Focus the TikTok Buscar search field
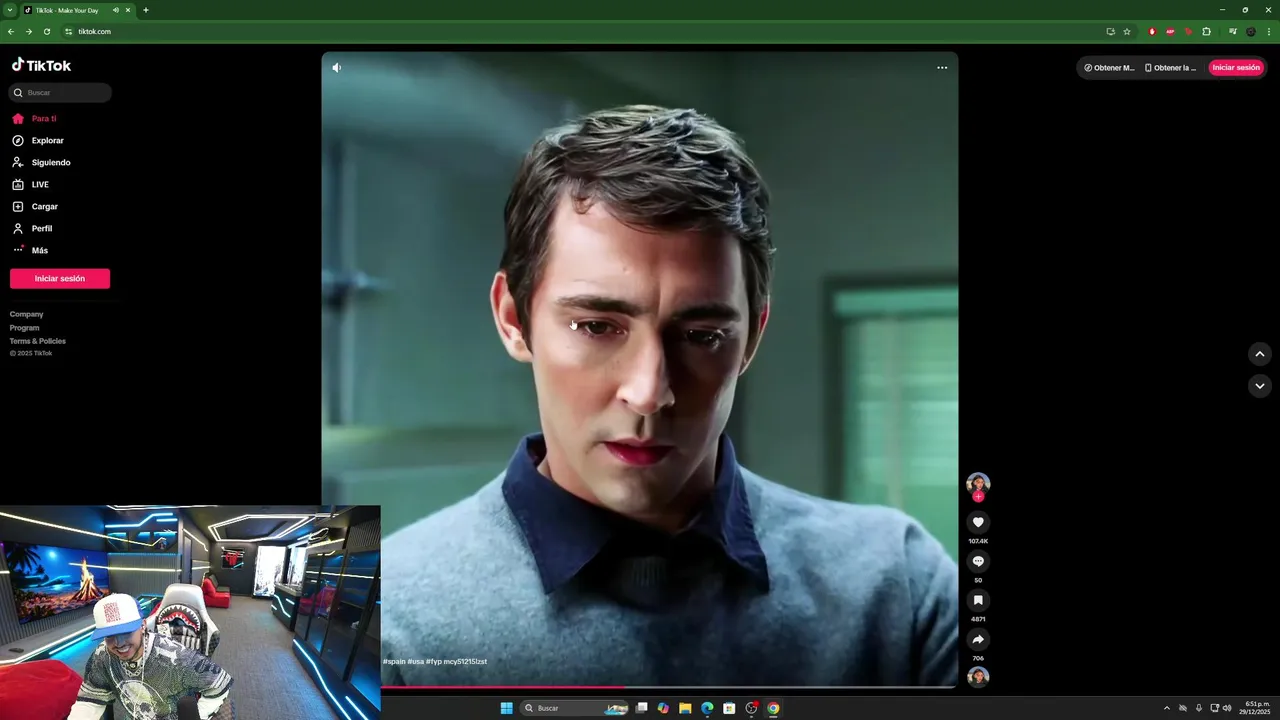 (x=60, y=93)
